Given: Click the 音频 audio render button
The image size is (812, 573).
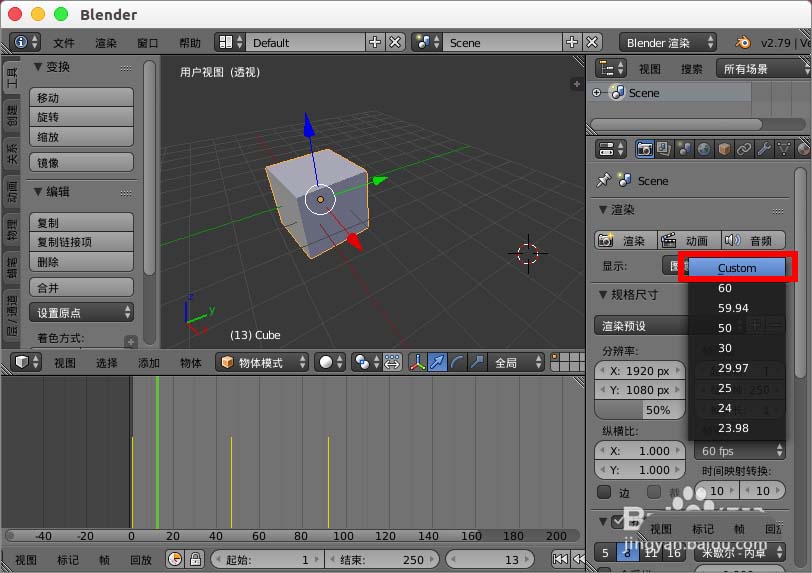Looking at the screenshot, I should (x=753, y=240).
